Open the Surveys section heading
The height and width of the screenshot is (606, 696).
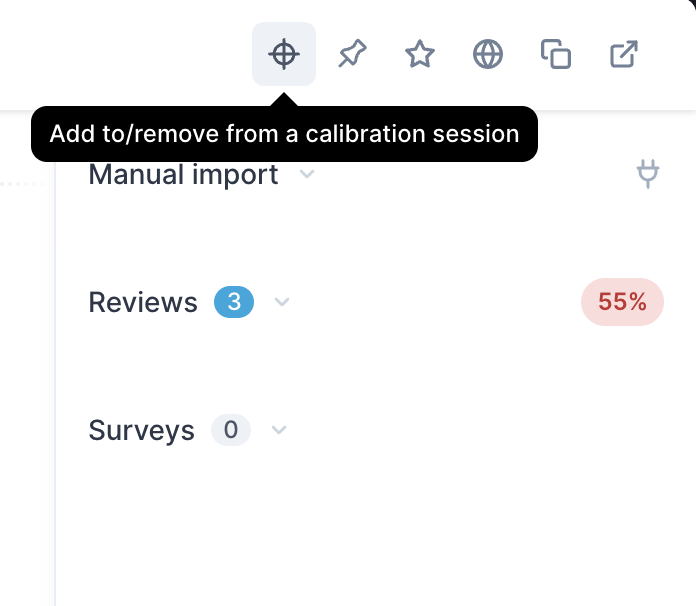pyautogui.click(x=142, y=430)
